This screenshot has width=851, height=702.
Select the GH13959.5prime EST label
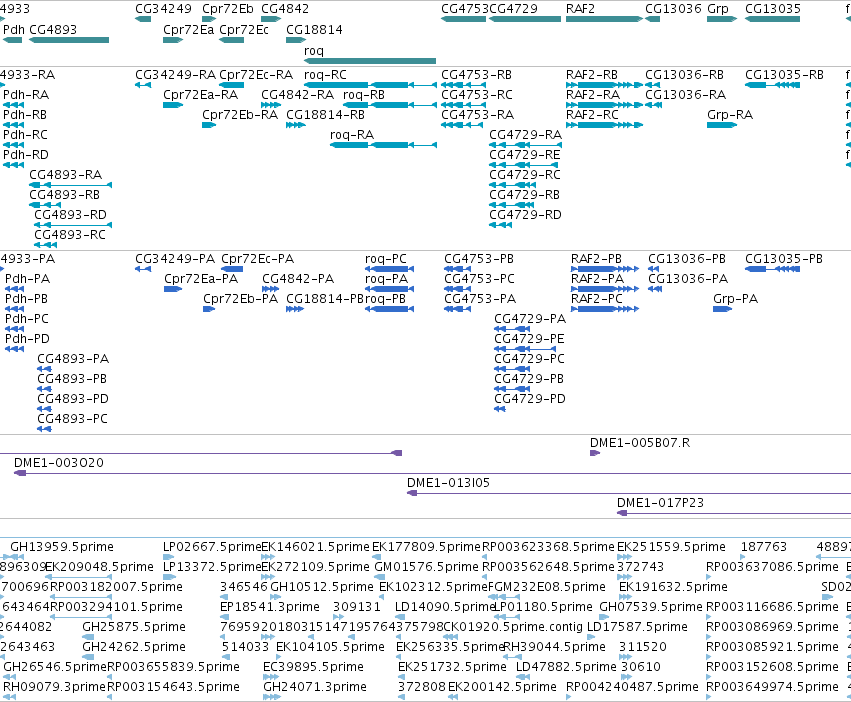[x=62, y=547]
